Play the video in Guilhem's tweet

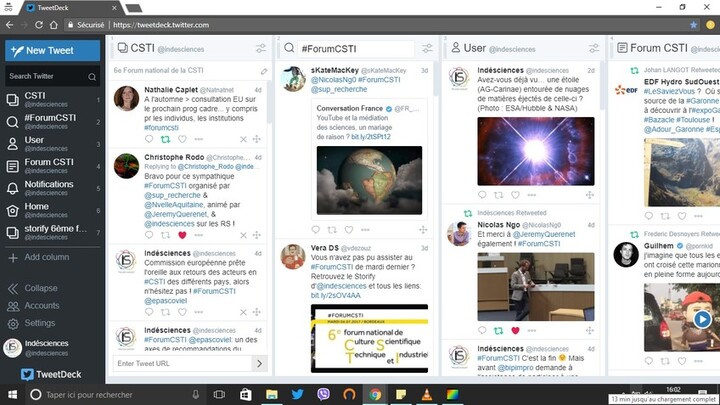pos(702,319)
